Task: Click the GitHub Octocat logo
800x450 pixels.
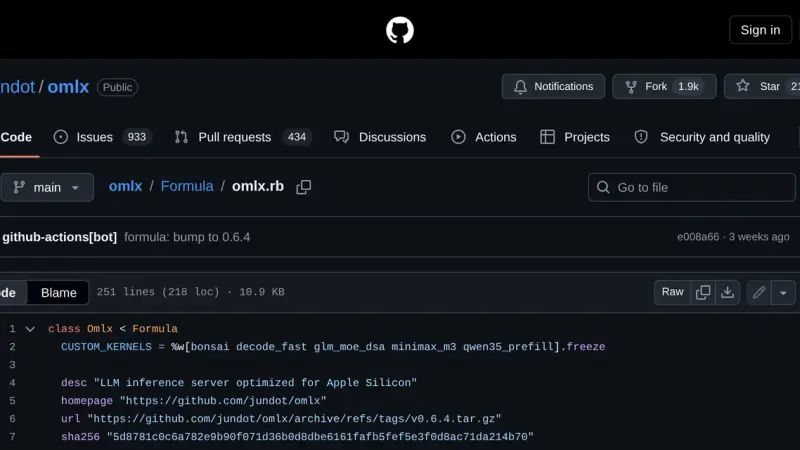Action: click(x=399, y=30)
